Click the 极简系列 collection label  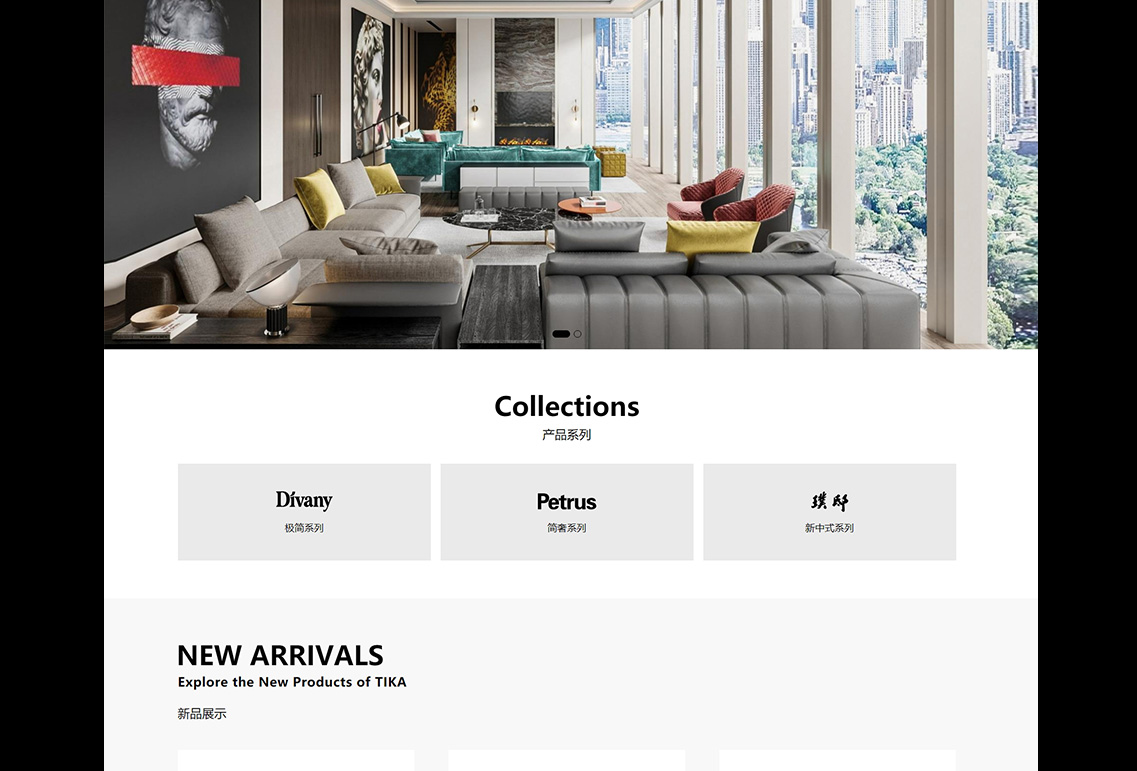[x=304, y=528]
